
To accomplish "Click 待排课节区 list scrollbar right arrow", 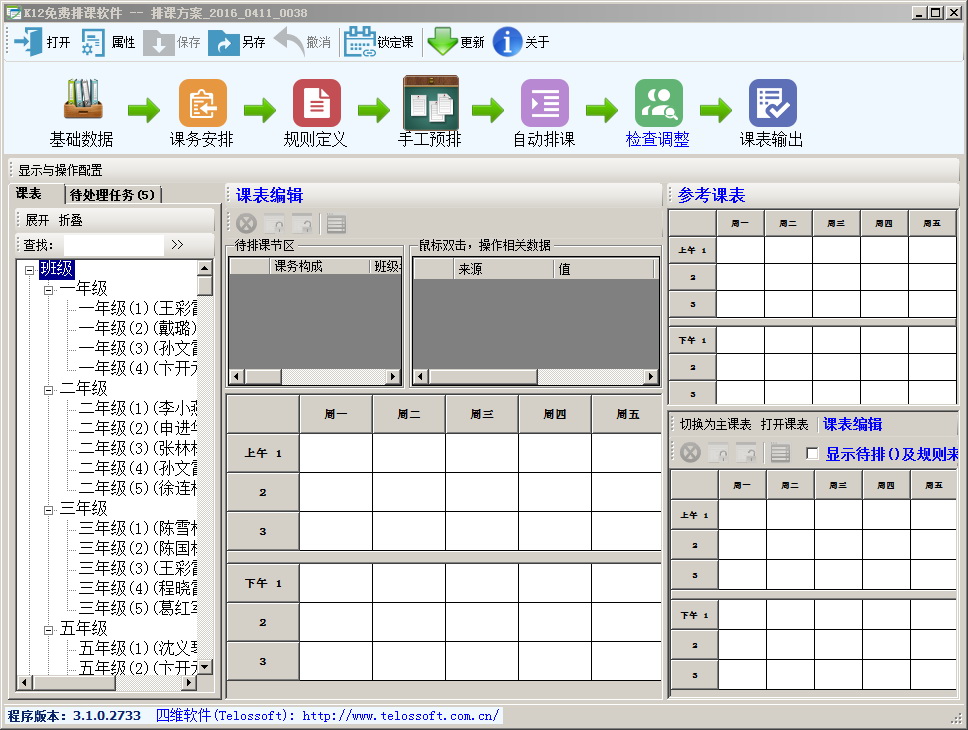I will 393,376.
